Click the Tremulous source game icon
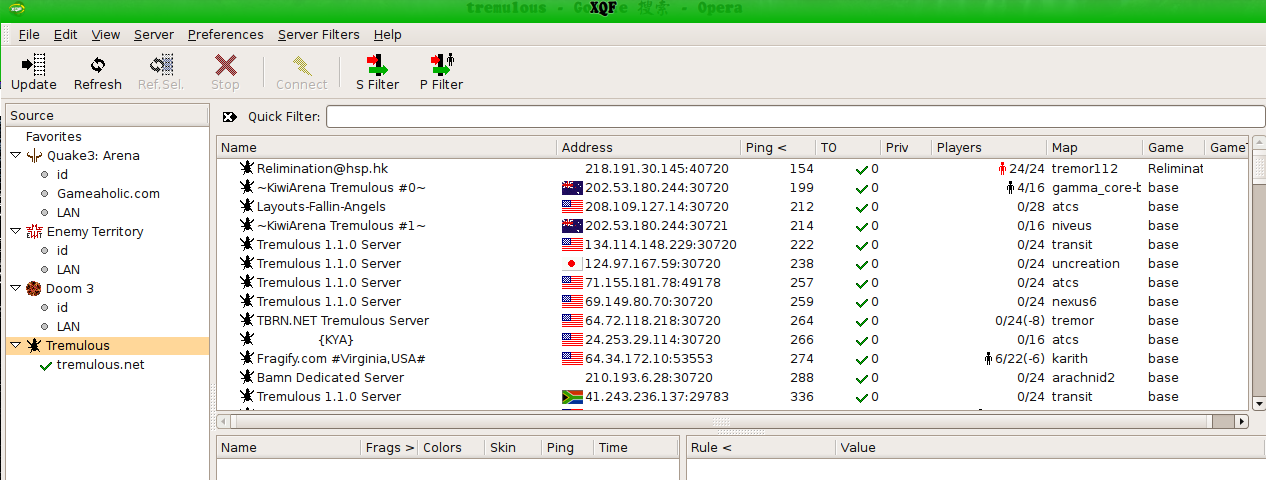1266x480 pixels. pos(35,345)
